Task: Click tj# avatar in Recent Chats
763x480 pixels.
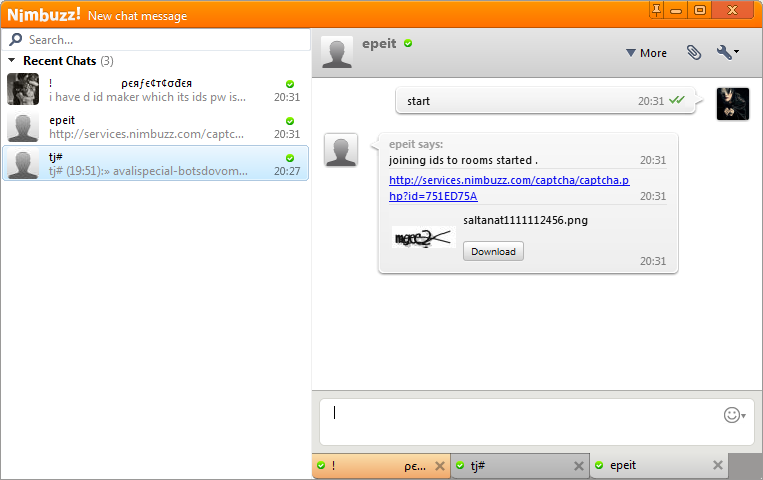Action: coord(23,163)
